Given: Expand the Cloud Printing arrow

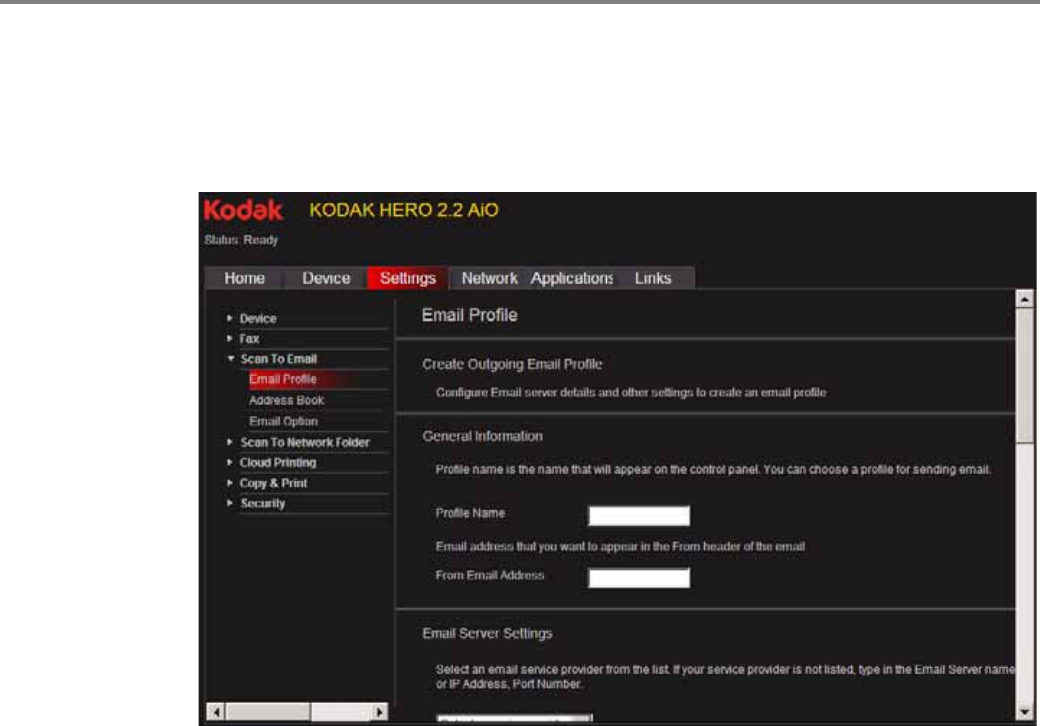Looking at the screenshot, I should pyautogui.click(x=229, y=462).
